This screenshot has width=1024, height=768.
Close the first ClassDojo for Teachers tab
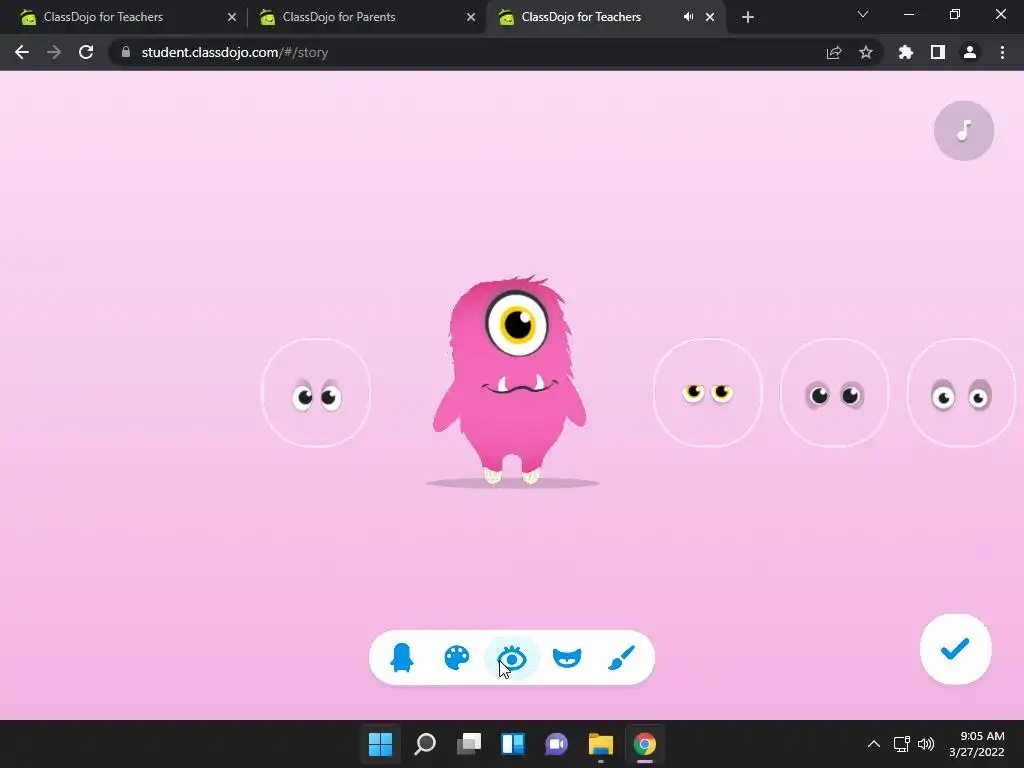click(x=232, y=17)
